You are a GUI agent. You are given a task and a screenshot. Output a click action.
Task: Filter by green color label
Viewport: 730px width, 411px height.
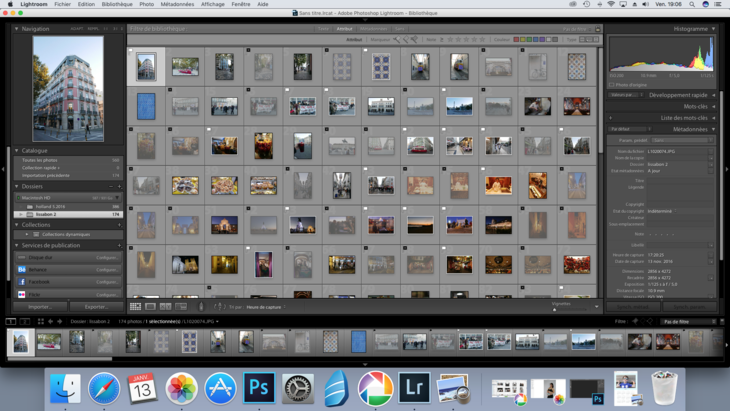[x=529, y=40]
